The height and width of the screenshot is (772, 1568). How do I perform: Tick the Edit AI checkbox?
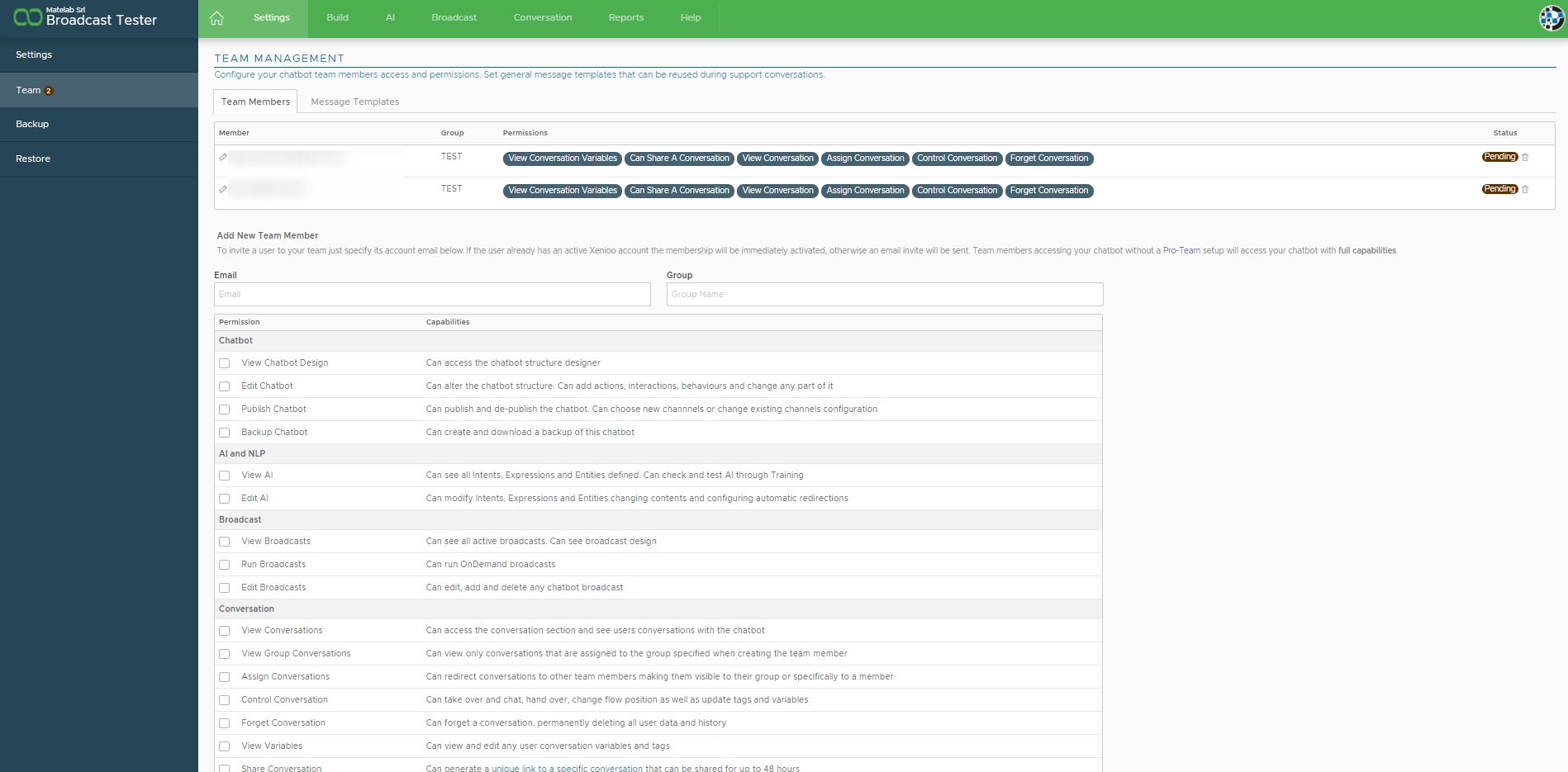point(224,499)
